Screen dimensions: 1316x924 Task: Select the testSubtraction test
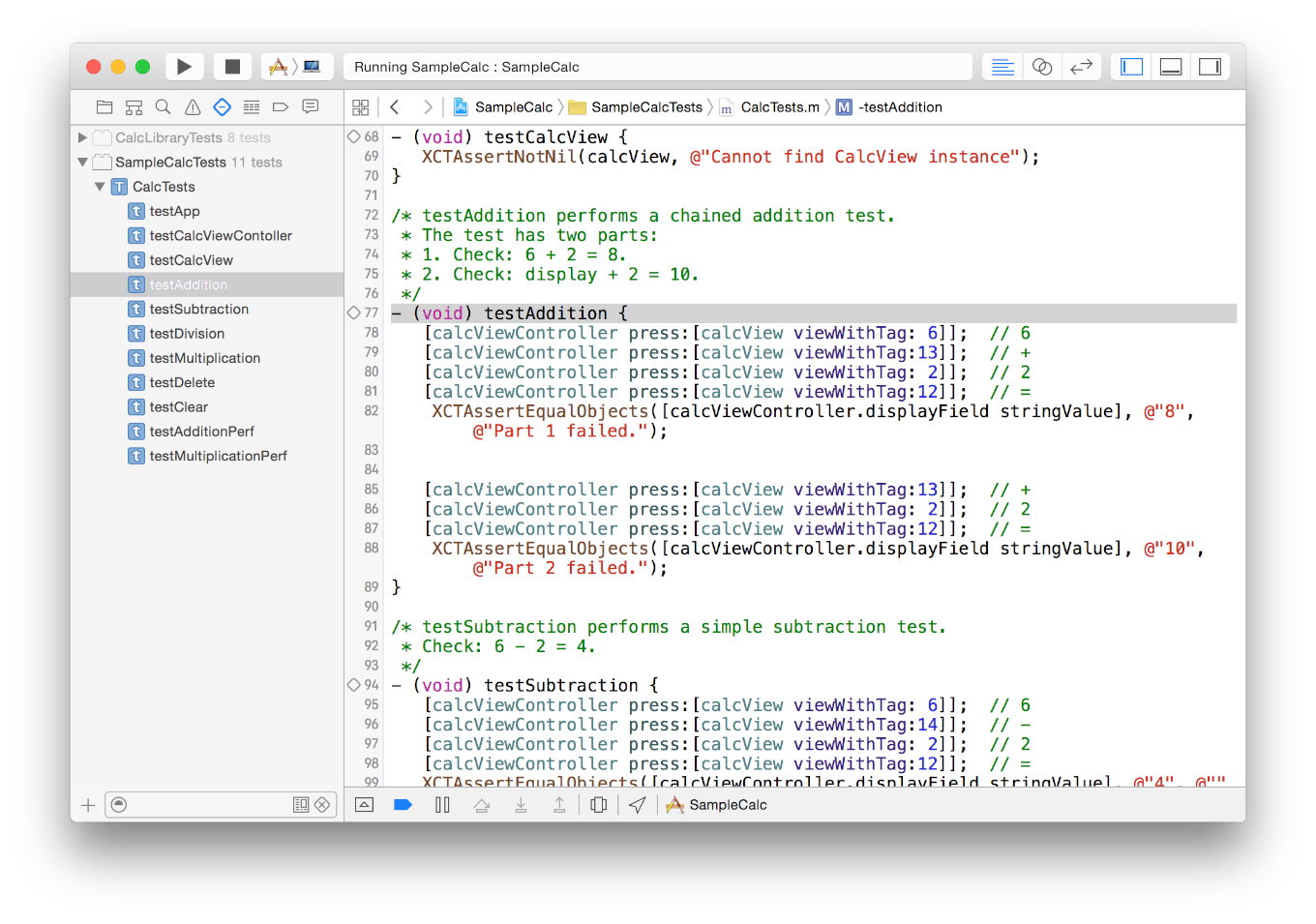click(x=198, y=310)
